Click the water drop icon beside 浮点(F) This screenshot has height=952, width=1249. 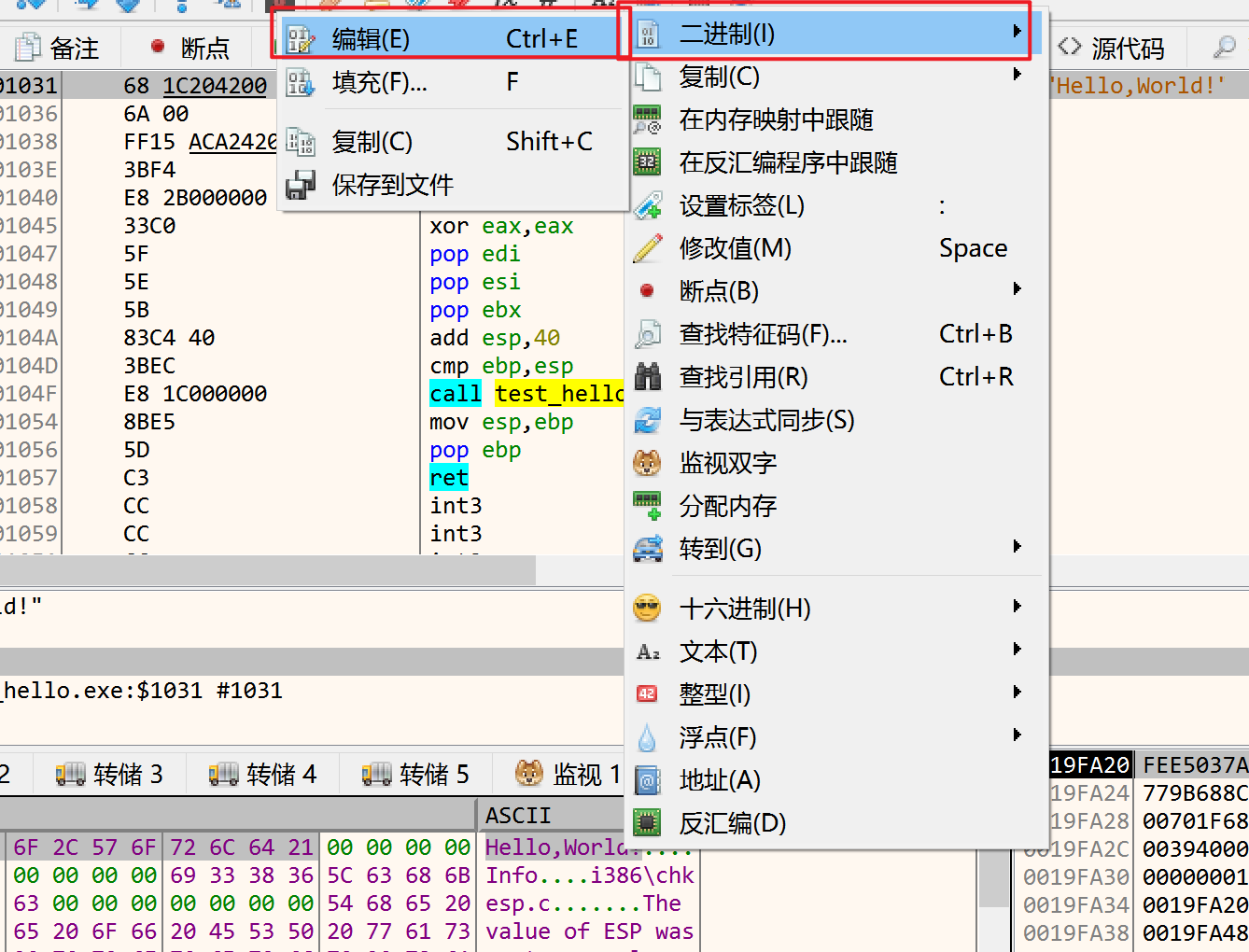pyautogui.click(x=648, y=736)
